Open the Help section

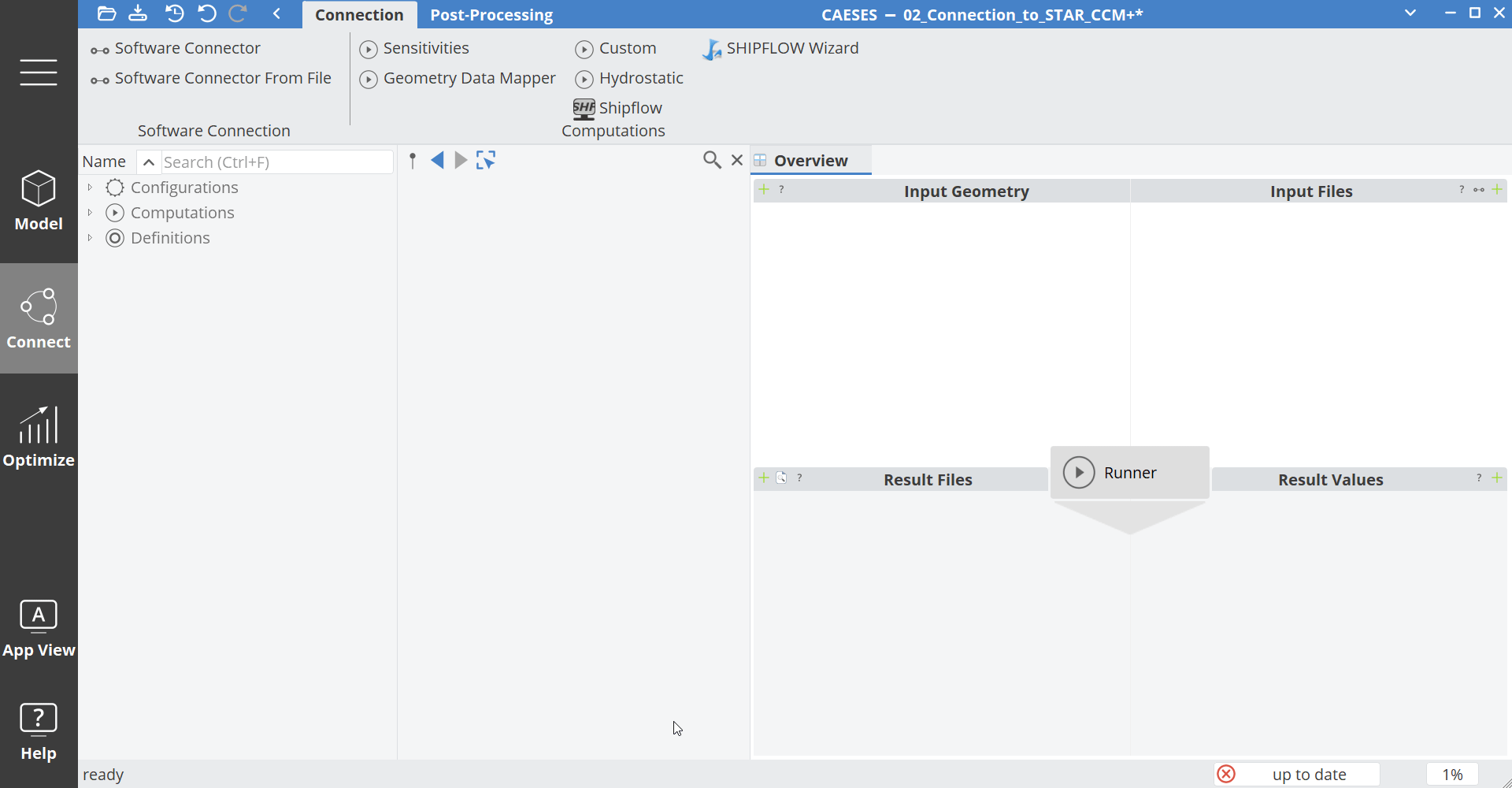pyautogui.click(x=39, y=731)
